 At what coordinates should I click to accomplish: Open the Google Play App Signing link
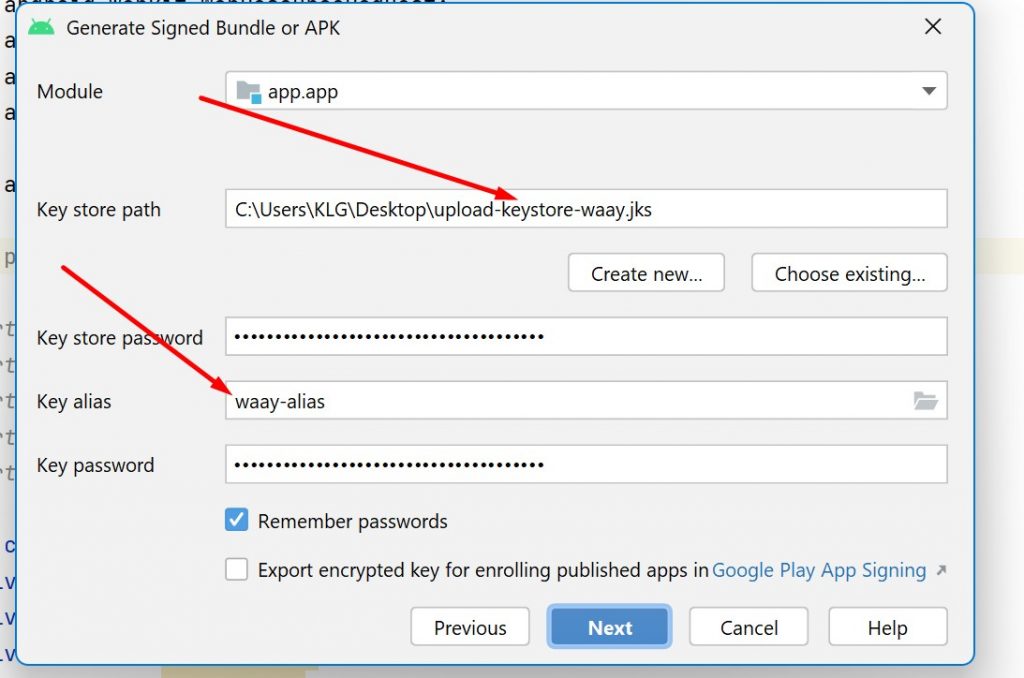coord(819,570)
